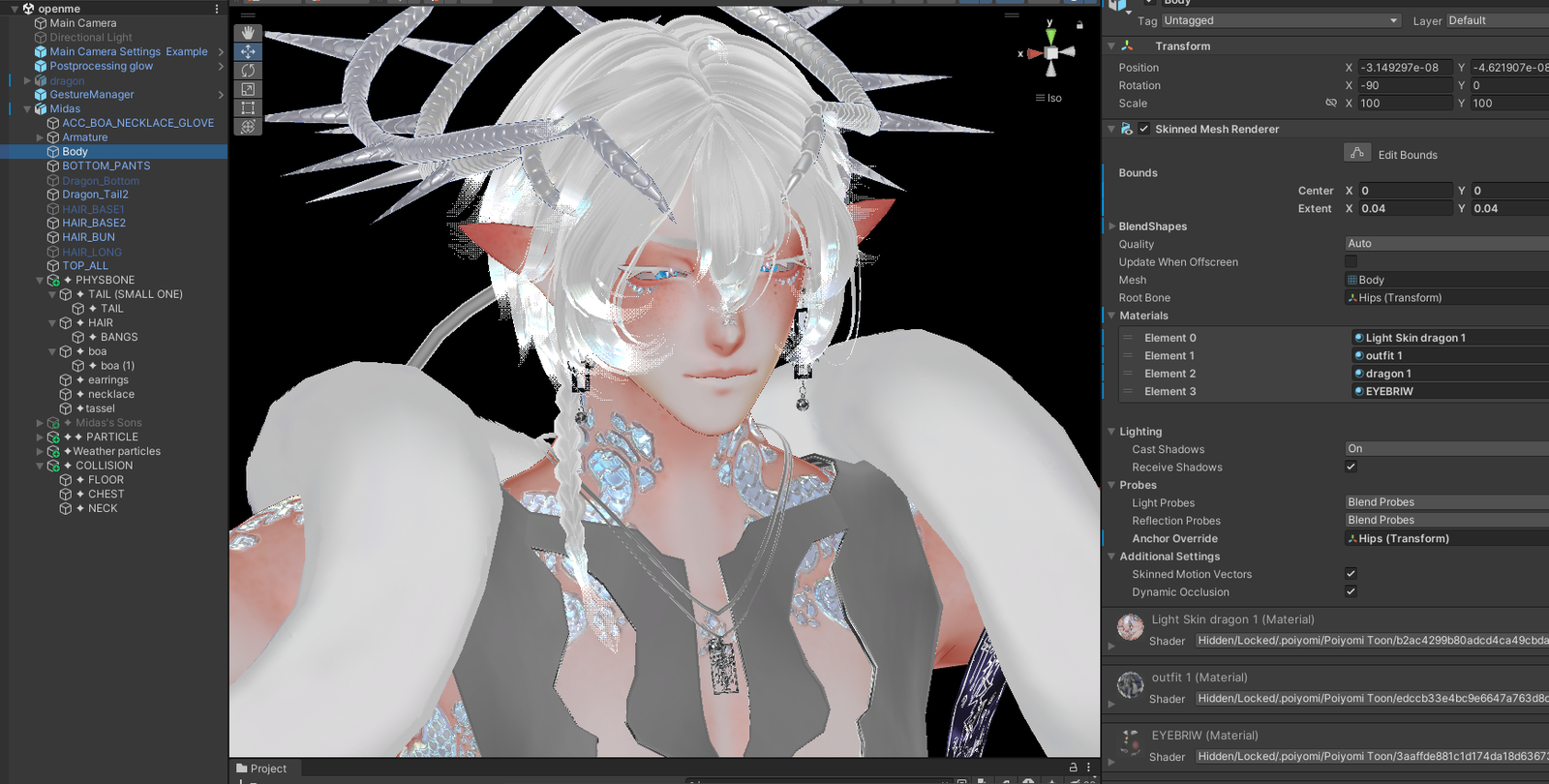The image size is (1549, 784).
Task: Select the Hand view tool
Action: click(x=248, y=33)
